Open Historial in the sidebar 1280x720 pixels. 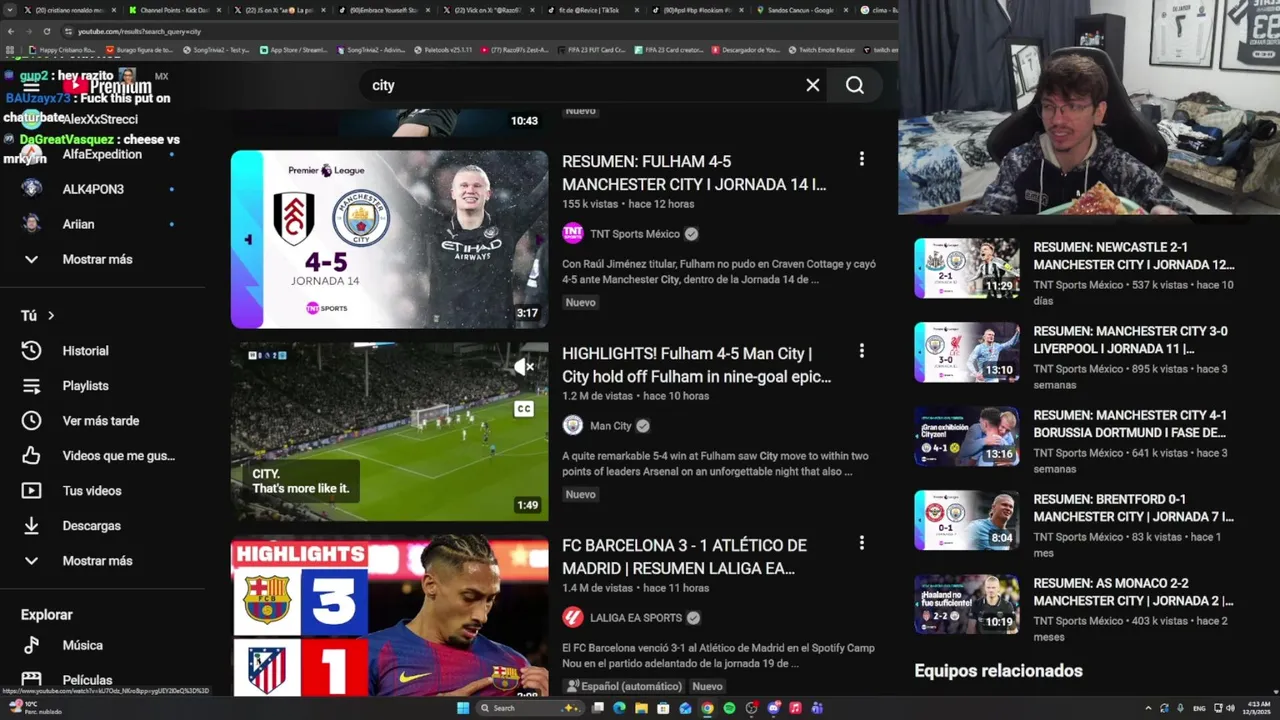[85, 351]
